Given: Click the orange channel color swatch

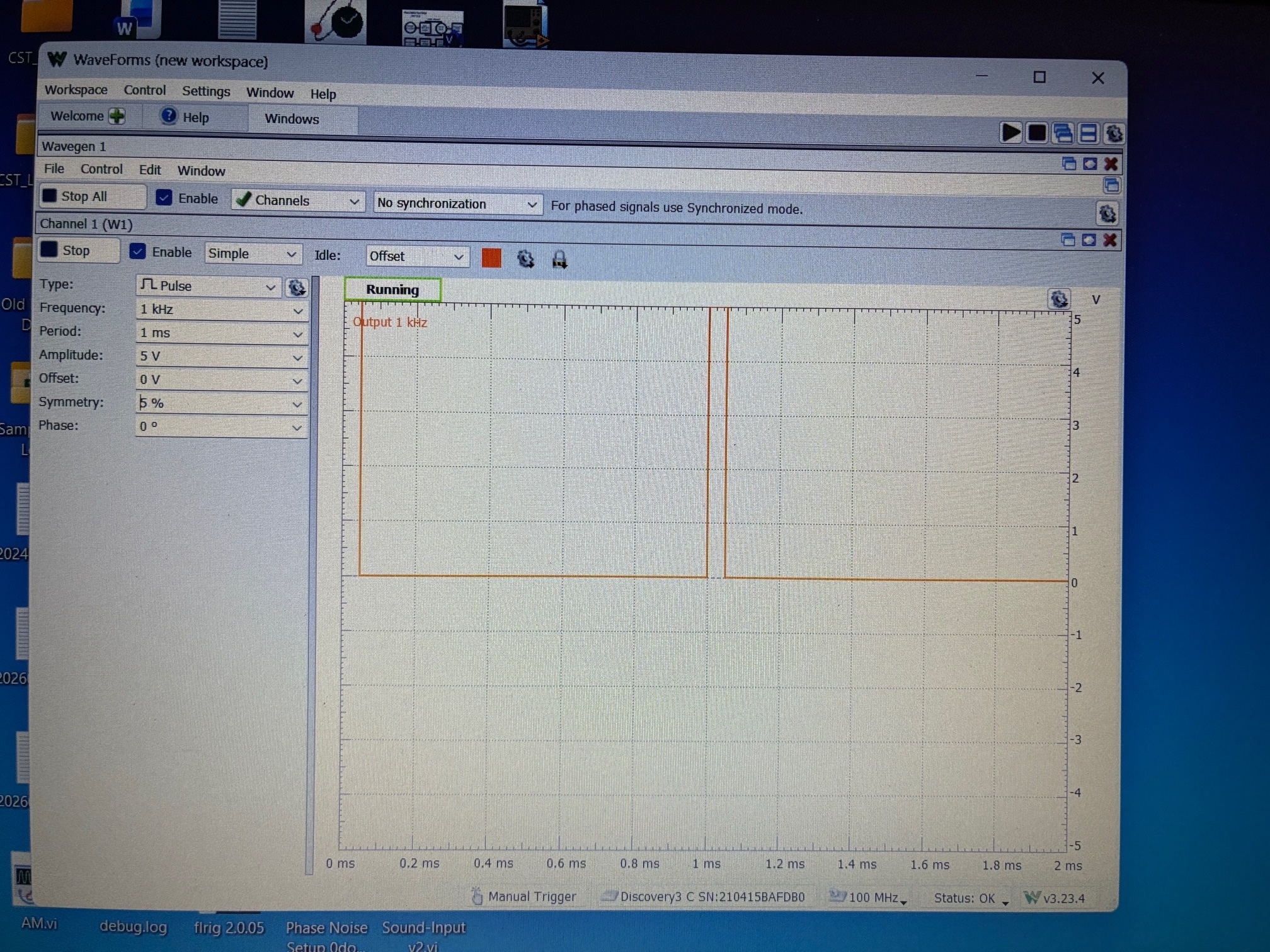Looking at the screenshot, I should 491,258.
